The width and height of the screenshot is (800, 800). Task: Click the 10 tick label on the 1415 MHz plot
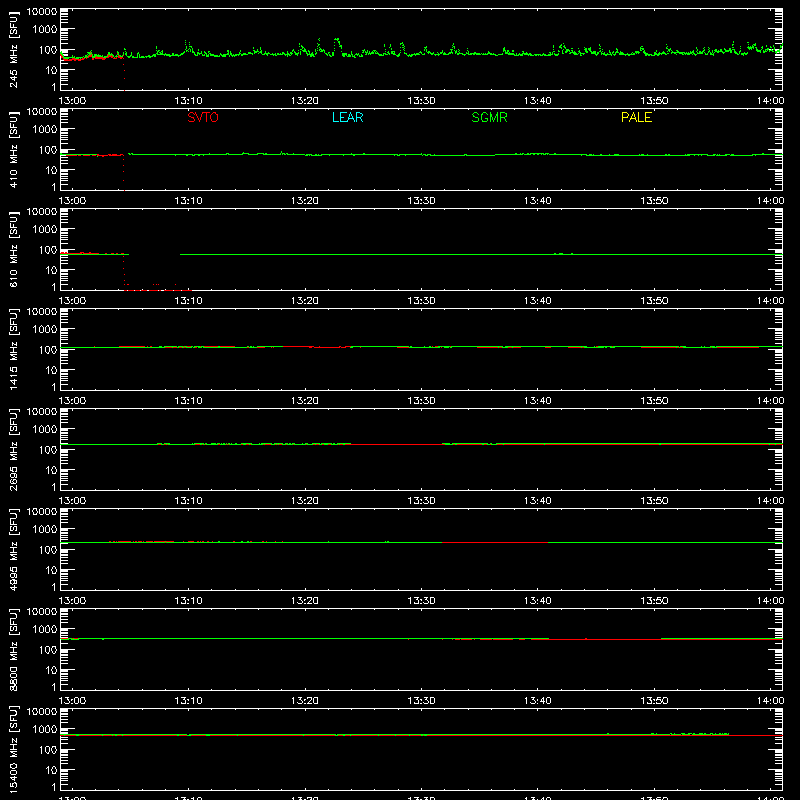(x=51, y=370)
